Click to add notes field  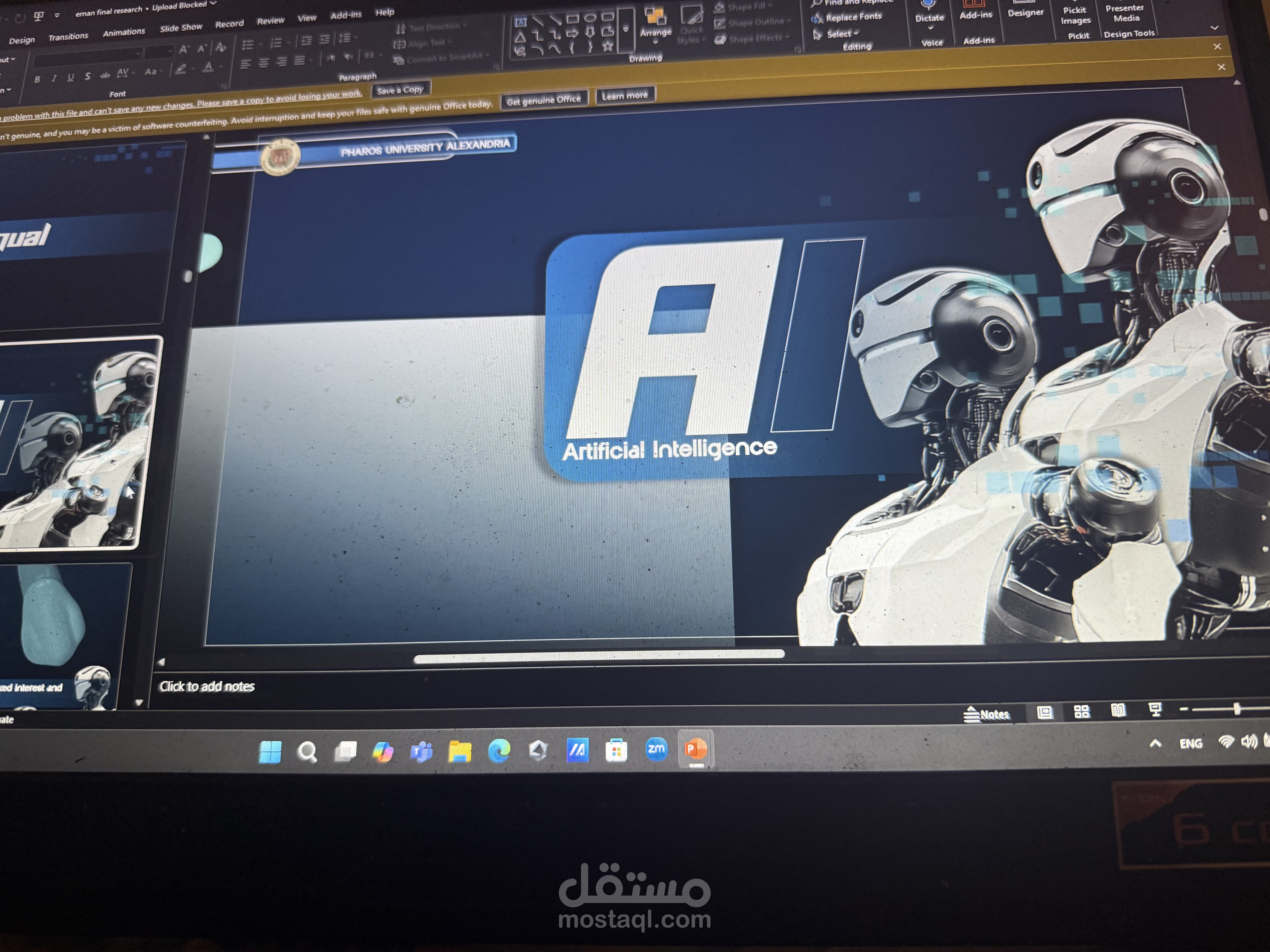[x=207, y=686]
